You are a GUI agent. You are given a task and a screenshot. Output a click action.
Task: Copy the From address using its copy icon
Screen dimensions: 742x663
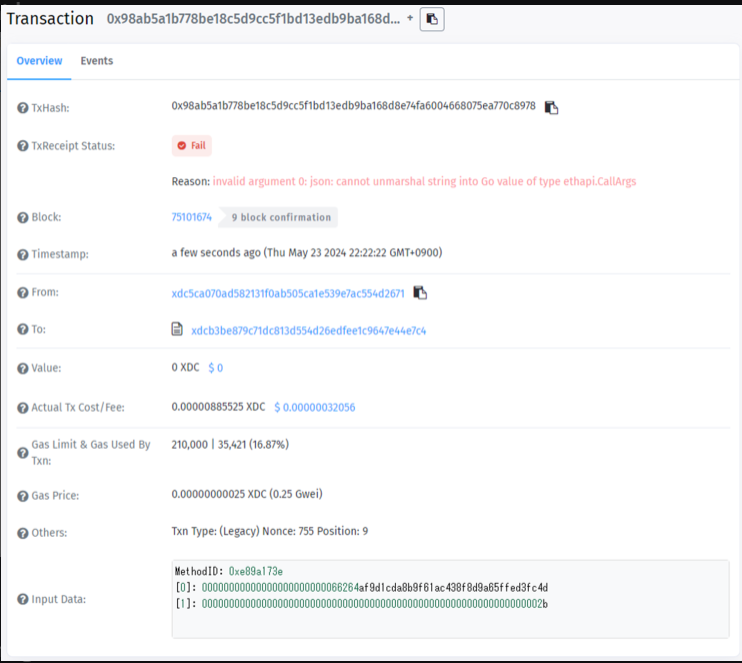click(x=420, y=293)
